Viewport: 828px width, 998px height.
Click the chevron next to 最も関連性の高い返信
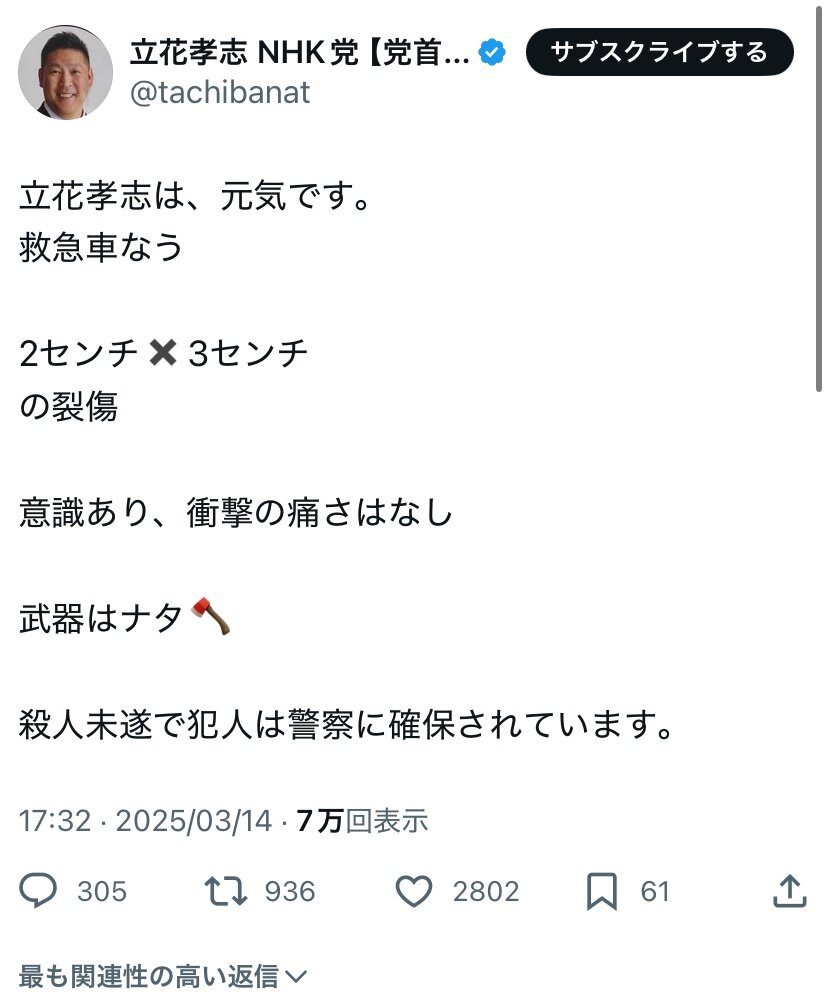(x=297, y=976)
